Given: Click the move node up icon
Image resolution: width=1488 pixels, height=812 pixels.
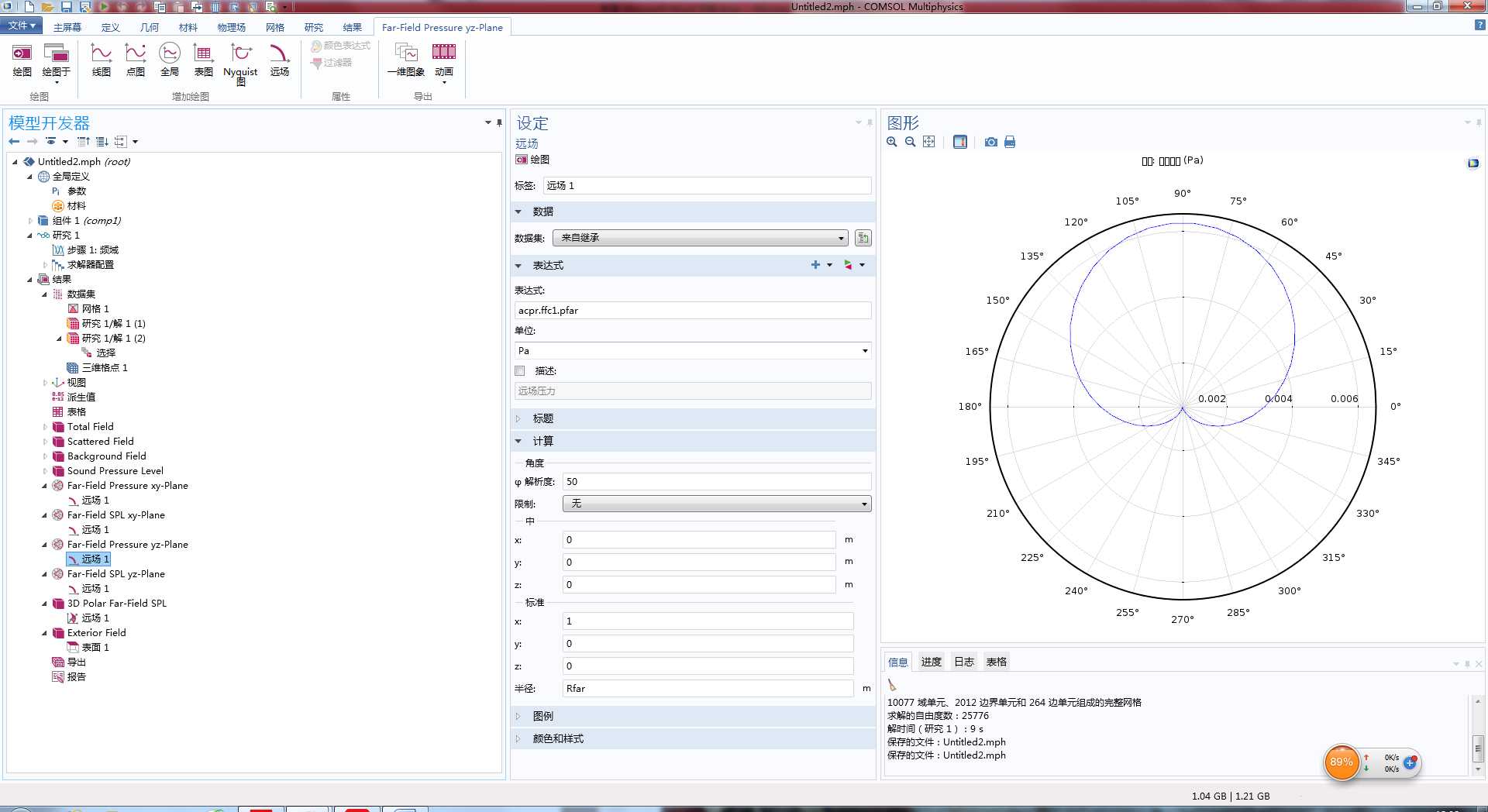Looking at the screenshot, I should tap(84, 141).
